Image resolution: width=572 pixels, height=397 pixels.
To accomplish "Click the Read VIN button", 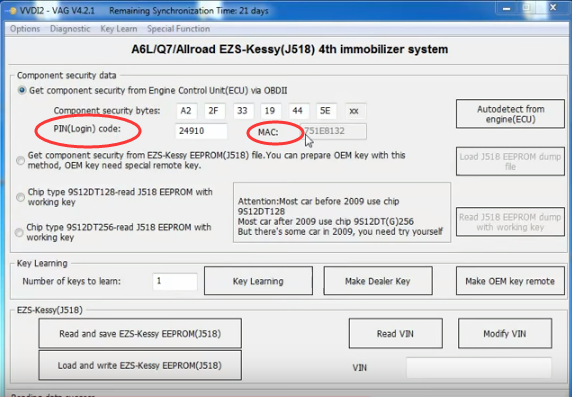I will pyautogui.click(x=395, y=334).
